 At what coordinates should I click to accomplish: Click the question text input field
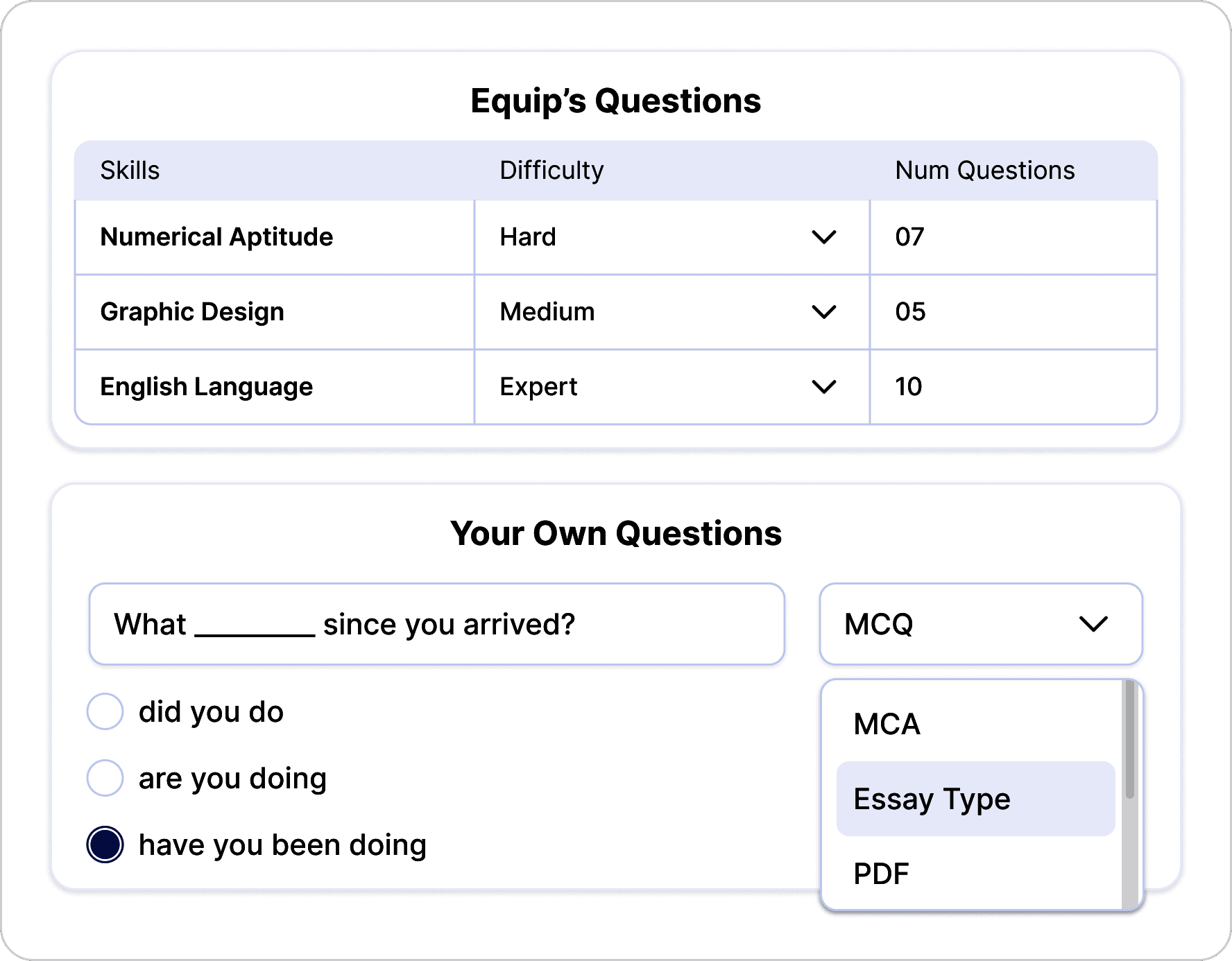[x=437, y=623]
